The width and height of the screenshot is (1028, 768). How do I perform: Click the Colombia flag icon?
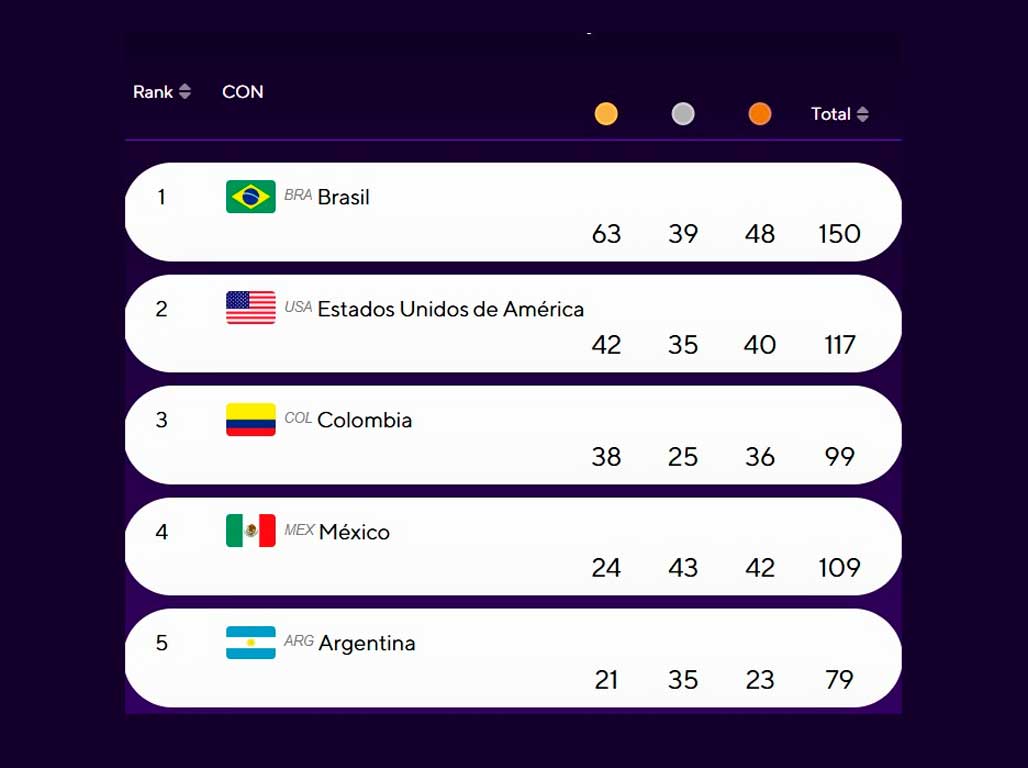pyautogui.click(x=251, y=420)
